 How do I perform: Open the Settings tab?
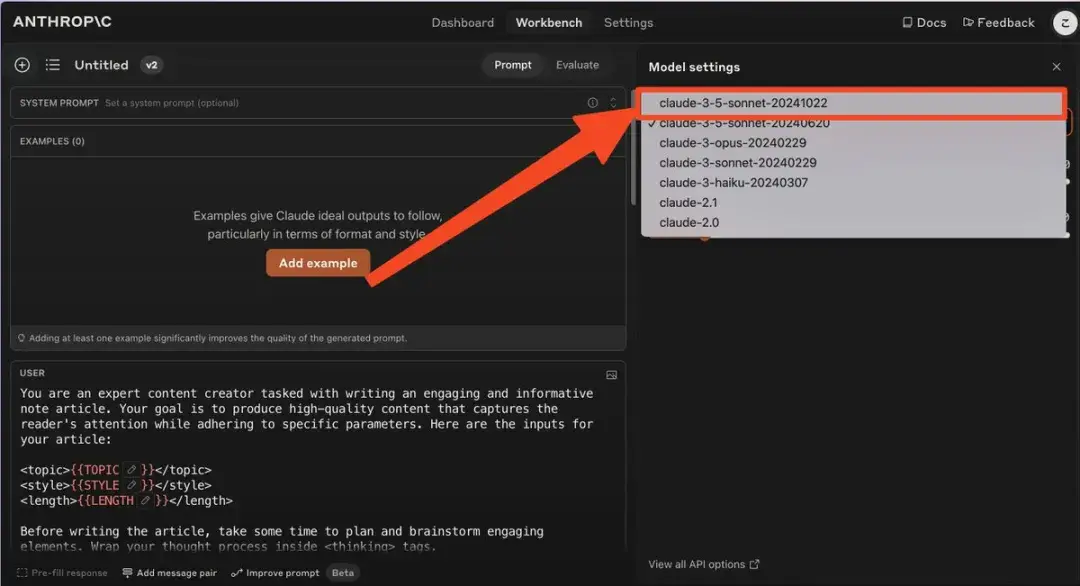click(628, 23)
